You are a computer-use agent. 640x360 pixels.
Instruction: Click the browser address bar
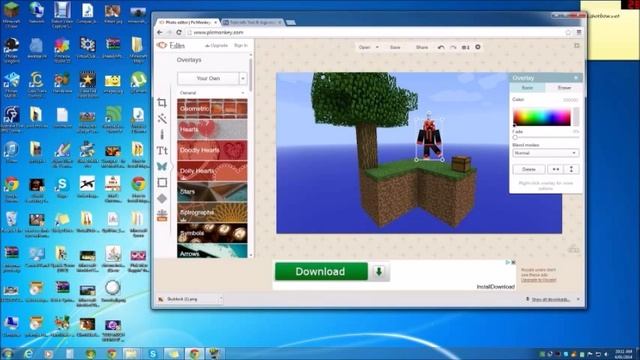[x=375, y=32]
